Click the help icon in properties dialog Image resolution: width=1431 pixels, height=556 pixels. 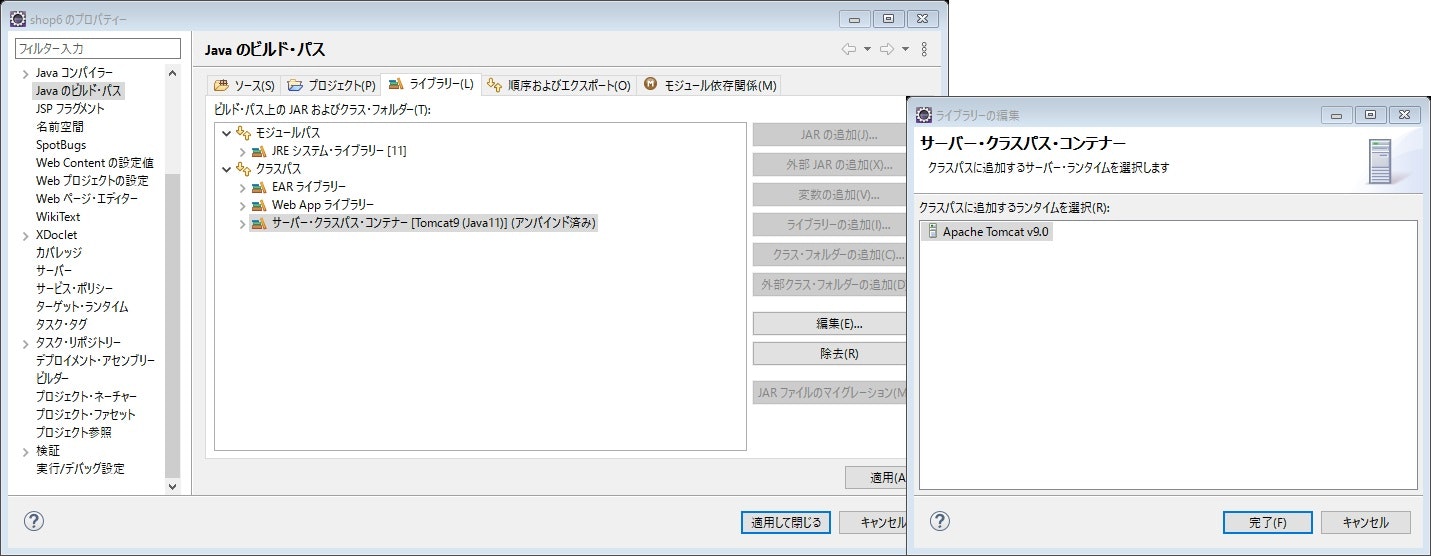click(x=34, y=521)
